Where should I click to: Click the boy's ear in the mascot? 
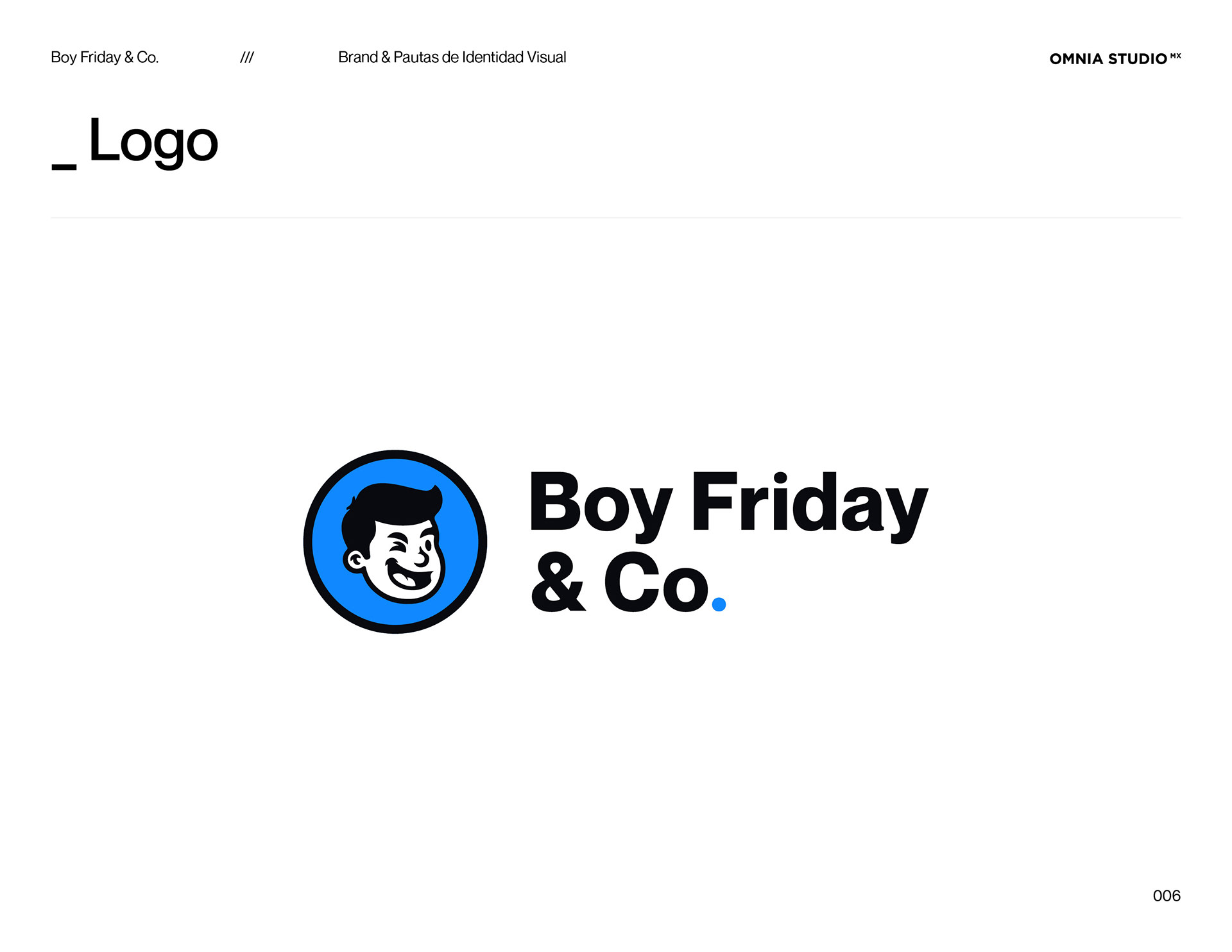(x=355, y=561)
